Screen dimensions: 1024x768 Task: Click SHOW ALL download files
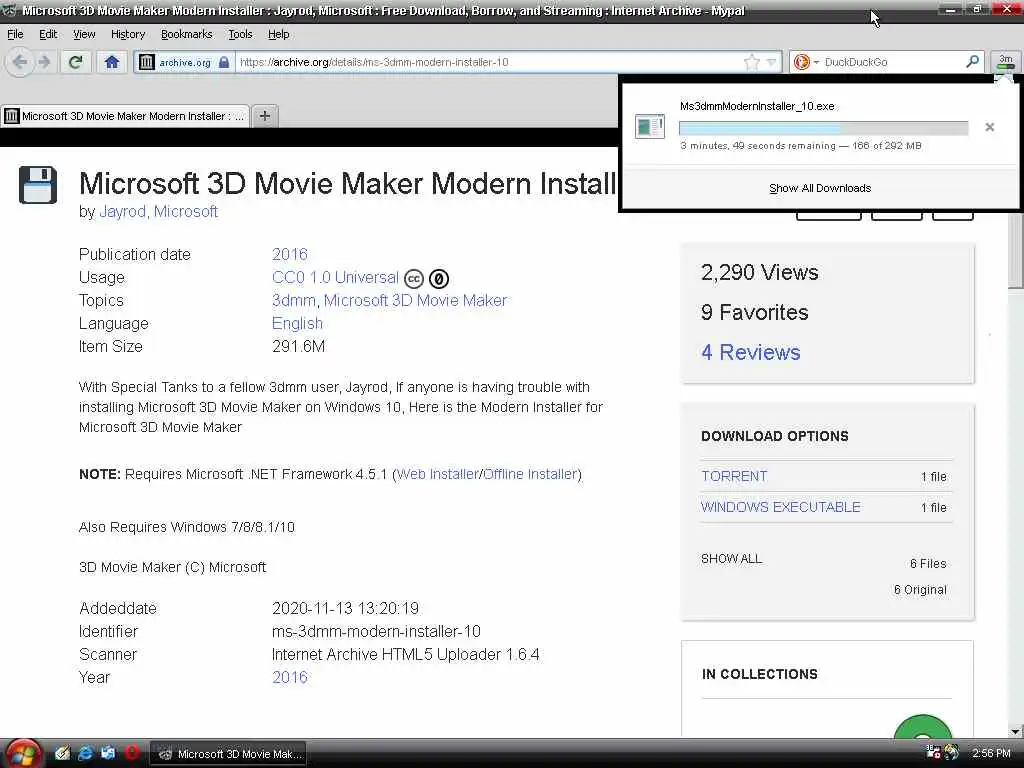coord(731,559)
